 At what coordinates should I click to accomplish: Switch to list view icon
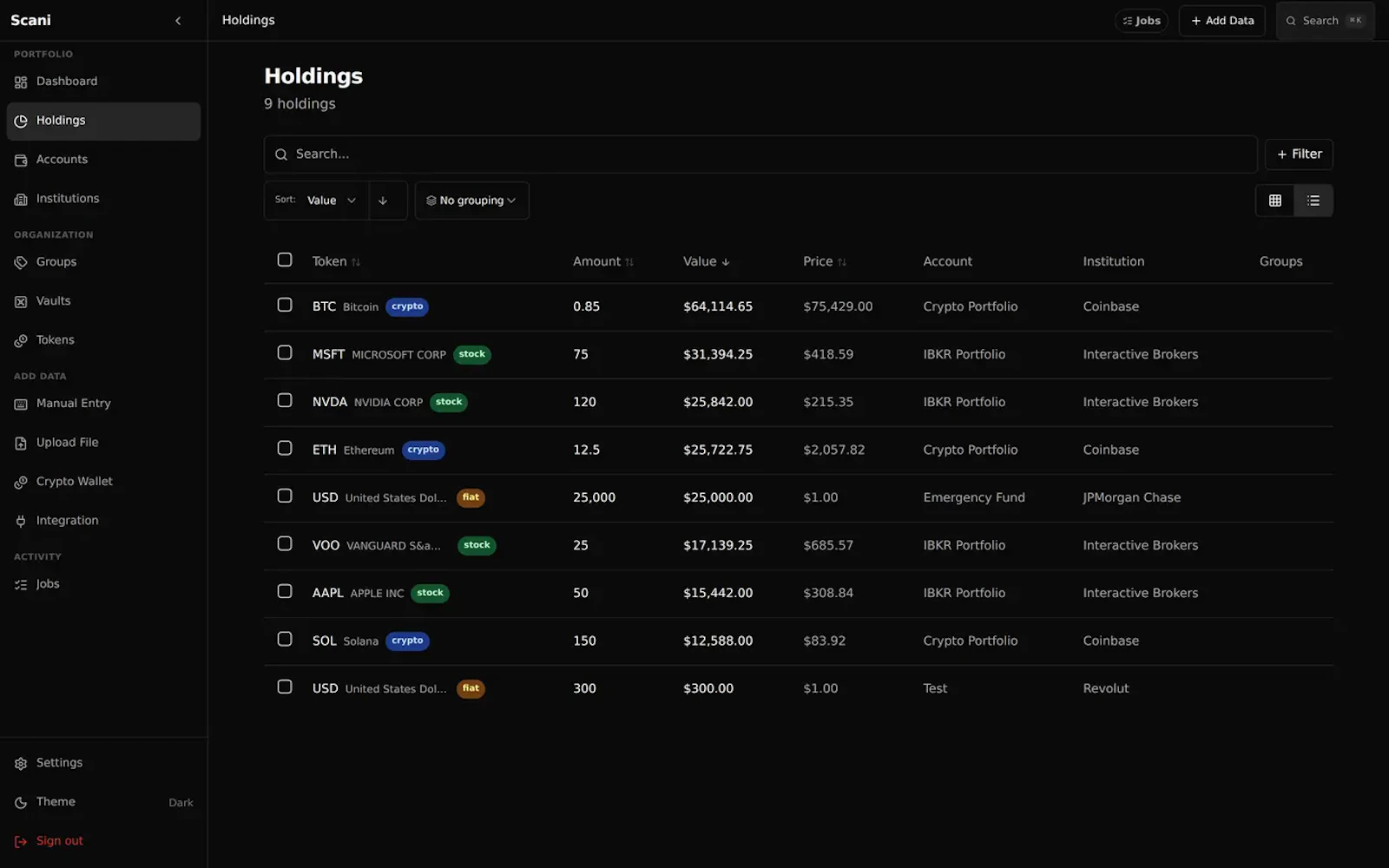click(1313, 201)
